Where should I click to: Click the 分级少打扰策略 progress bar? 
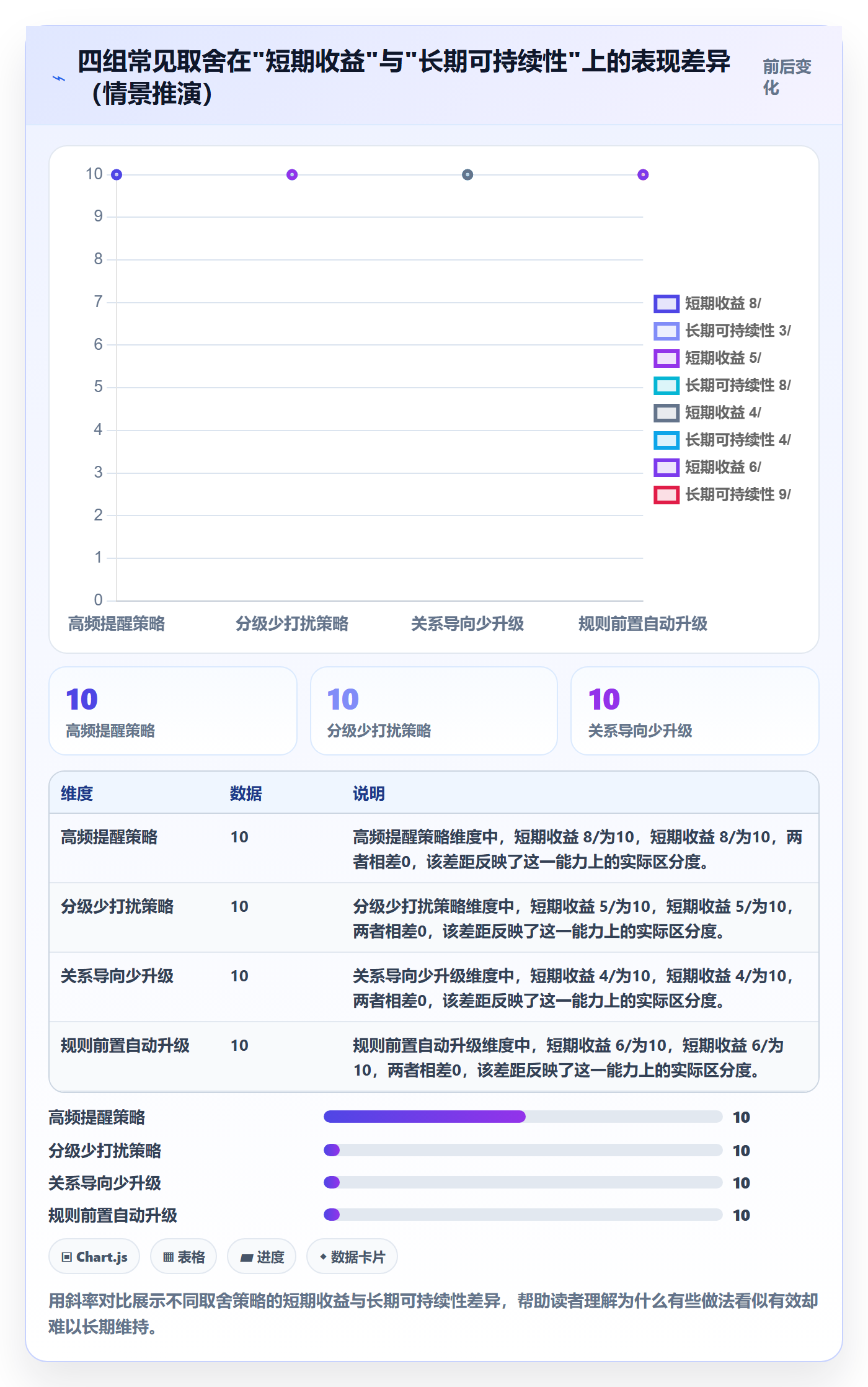523,1150
